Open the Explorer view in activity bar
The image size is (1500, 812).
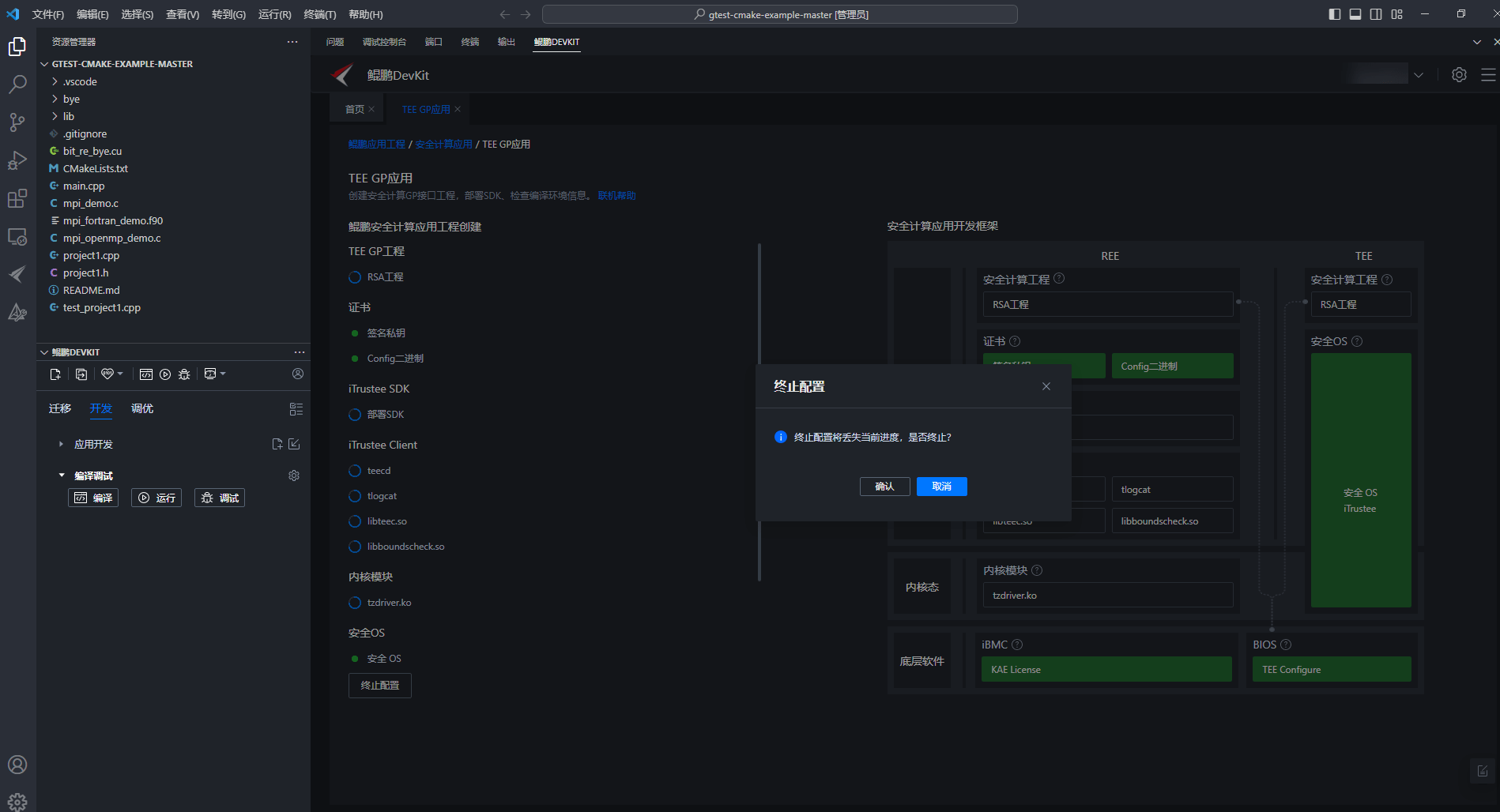pyautogui.click(x=17, y=47)
